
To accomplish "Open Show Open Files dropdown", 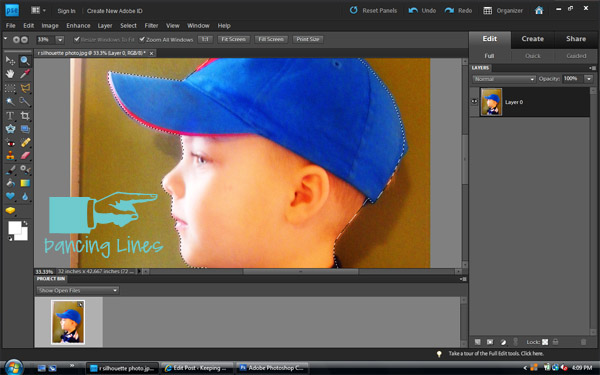I will (x=78, y=290).
